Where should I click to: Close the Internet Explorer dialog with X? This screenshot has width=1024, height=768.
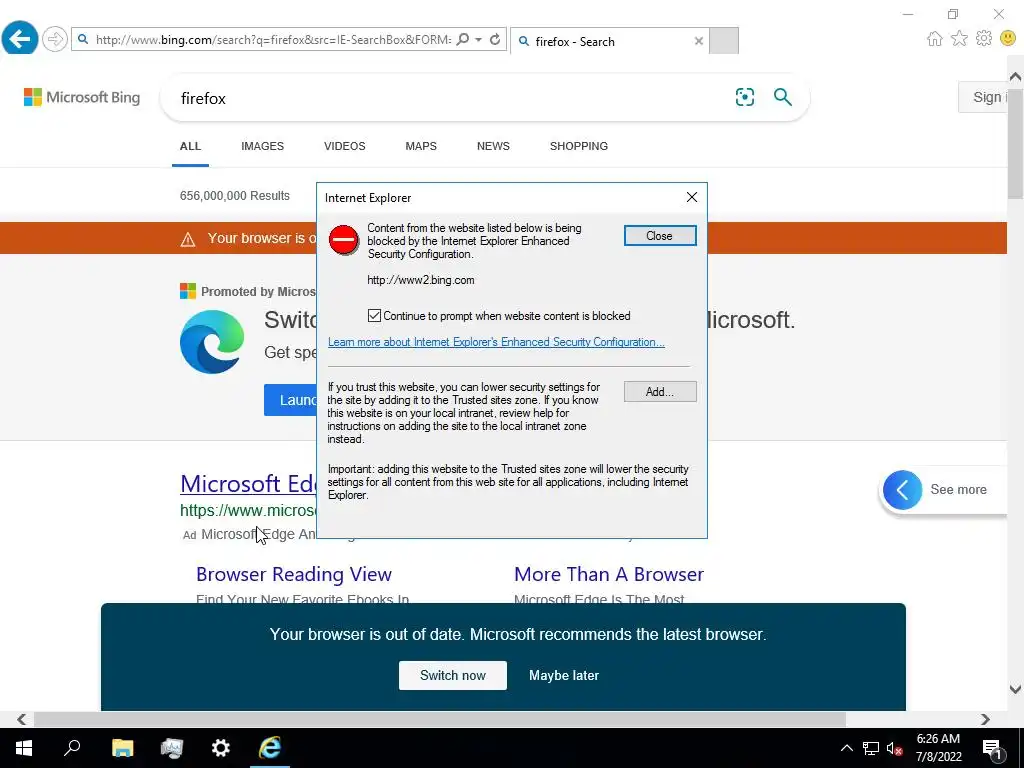click(692, 197)
